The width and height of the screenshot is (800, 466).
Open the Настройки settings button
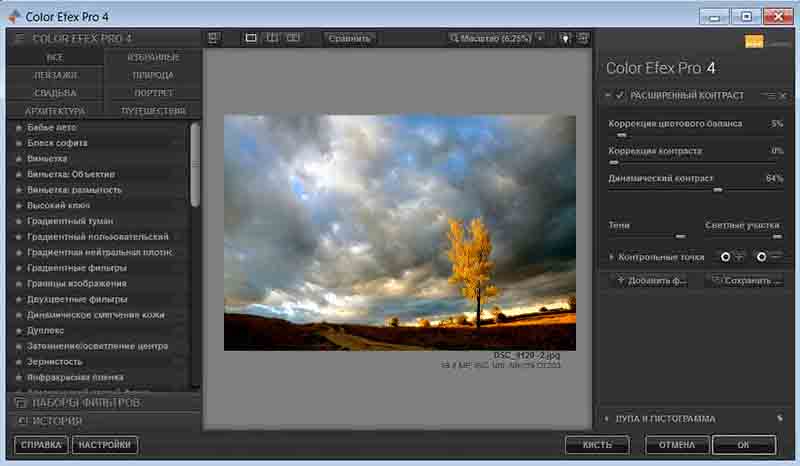pyautogui.click(x=105, y=445)
